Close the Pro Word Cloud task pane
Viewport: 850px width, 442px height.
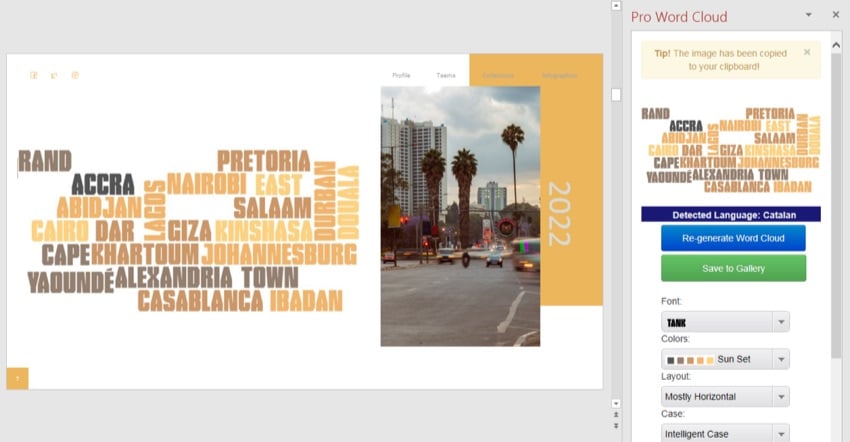pos(836,15)
